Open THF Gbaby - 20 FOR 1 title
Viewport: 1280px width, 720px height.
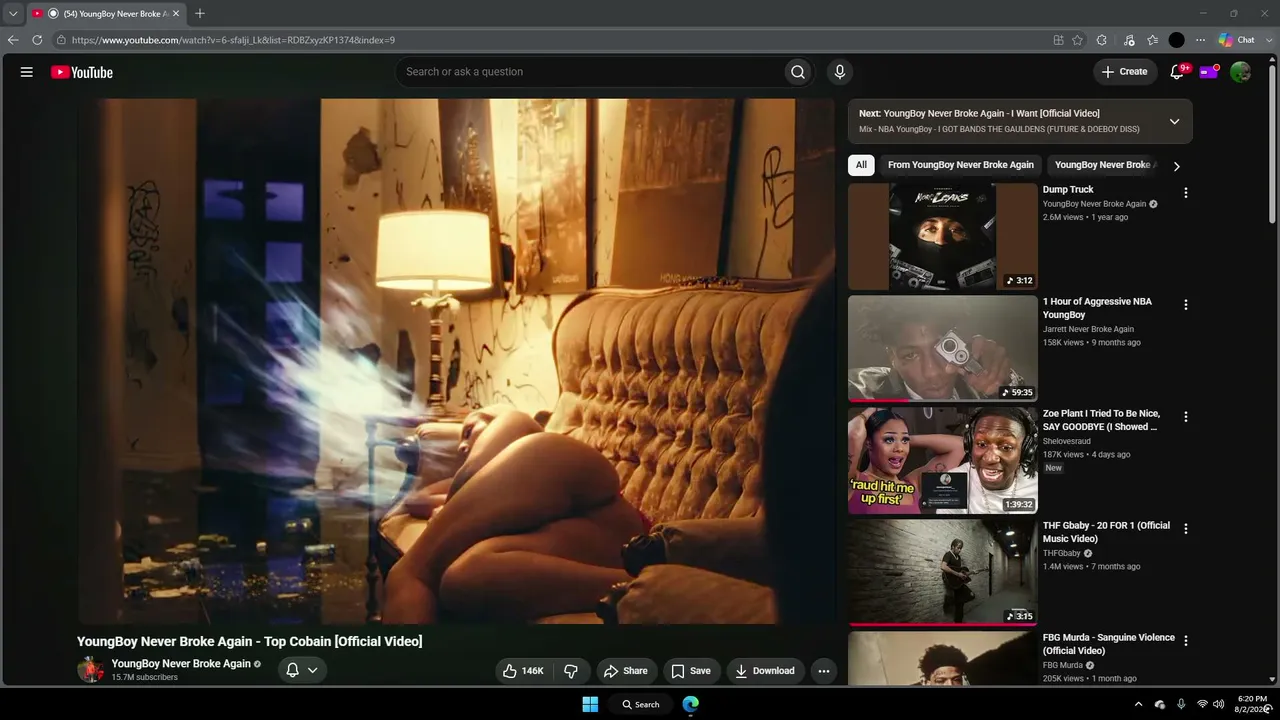click(x=1106, y=532)
